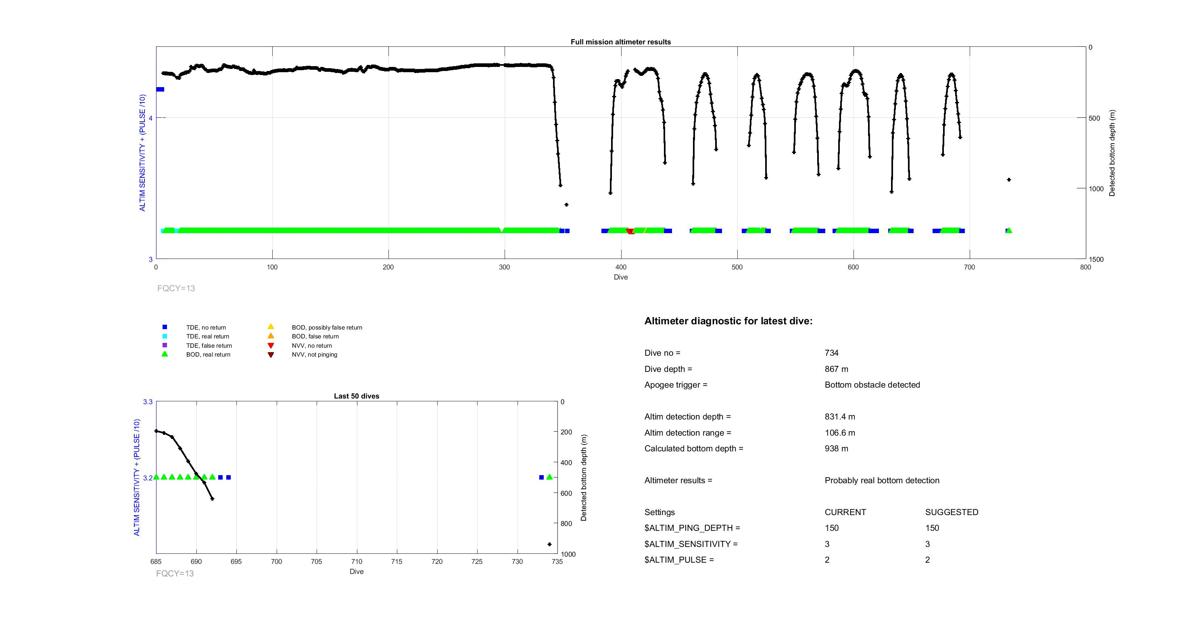Click the x-axis tick label 710, Last 50 dives
The image size is (1200, 622).
point(356,562)
